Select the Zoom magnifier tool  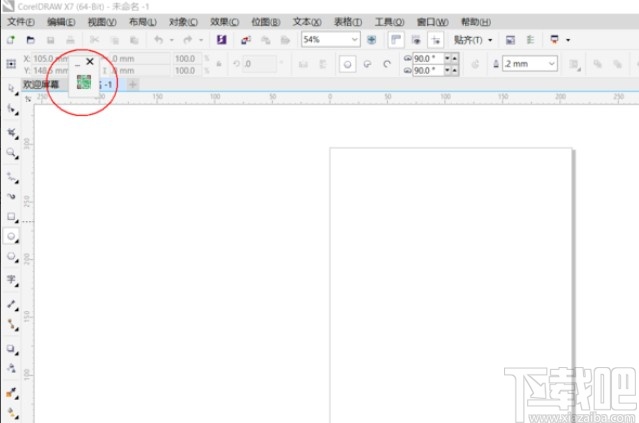point(11,153)
